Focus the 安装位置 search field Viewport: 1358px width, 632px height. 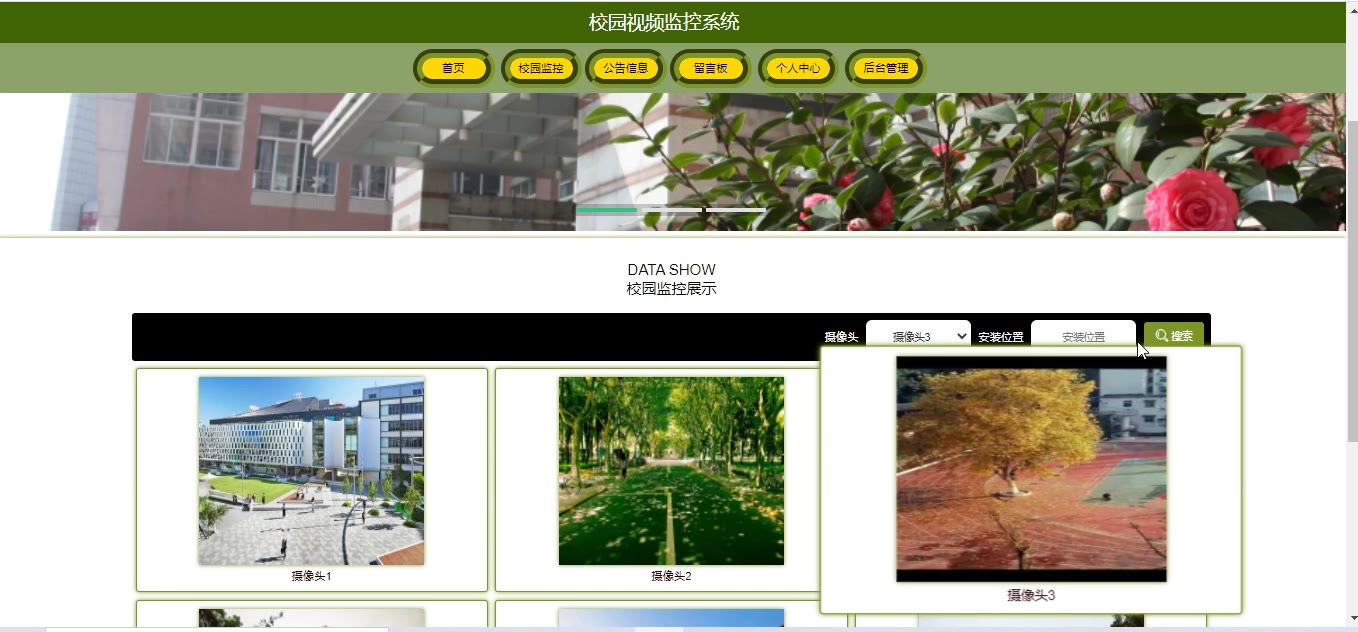point(1083,336)
